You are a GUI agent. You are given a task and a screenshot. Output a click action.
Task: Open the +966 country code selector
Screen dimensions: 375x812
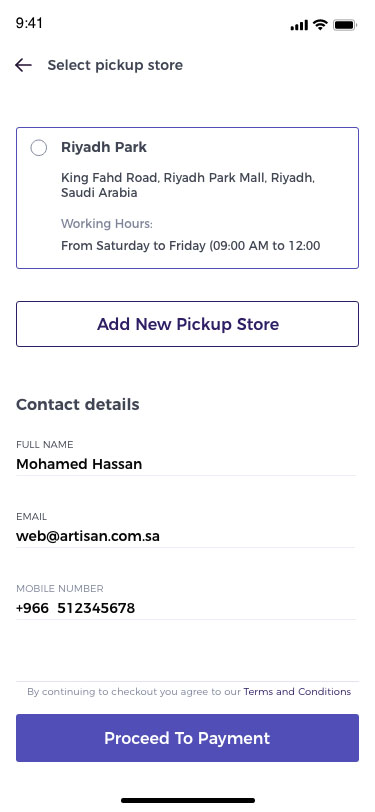pyautogui.click(x=33, y=608)
